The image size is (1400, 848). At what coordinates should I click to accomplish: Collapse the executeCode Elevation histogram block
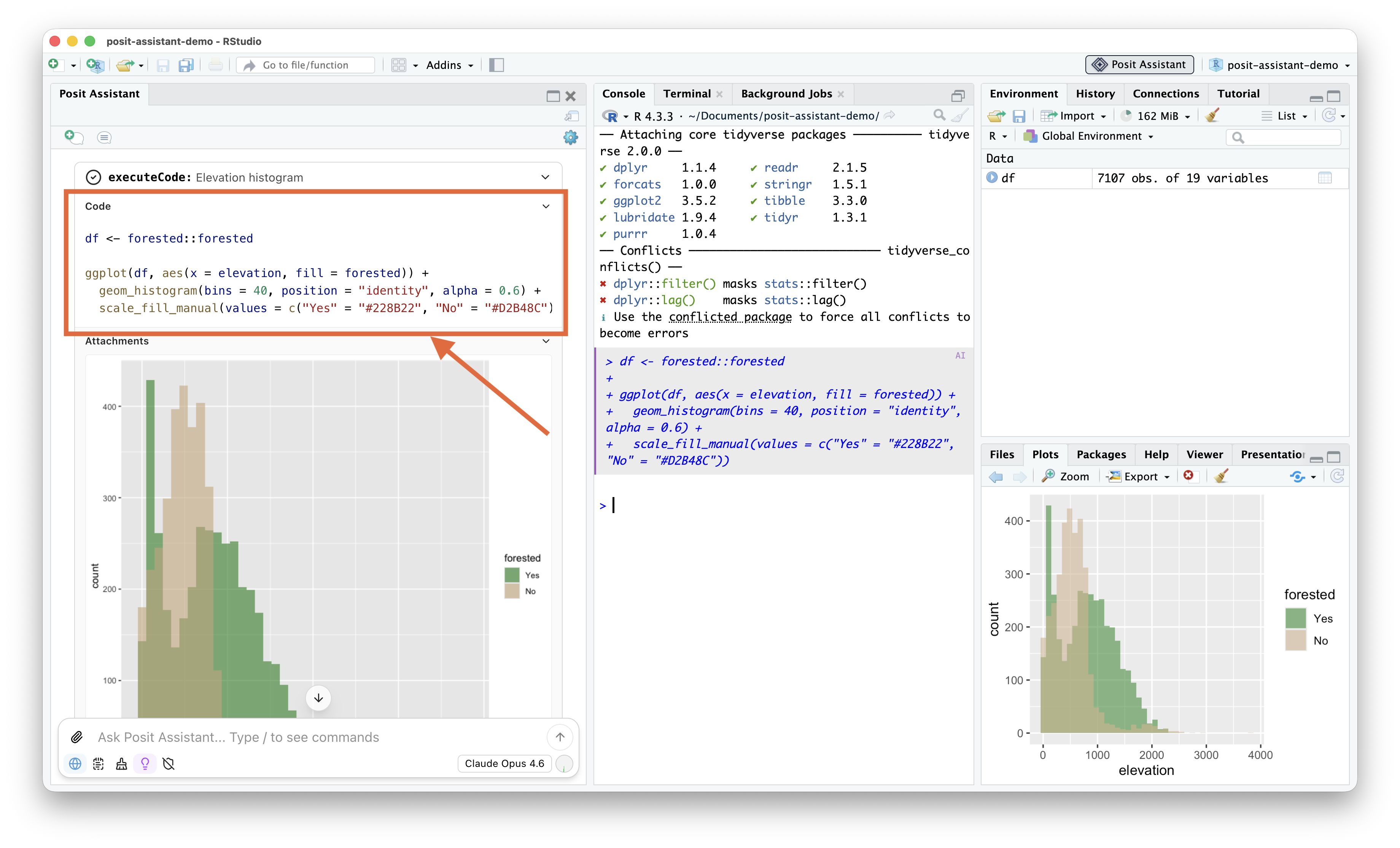coord(545,177)
